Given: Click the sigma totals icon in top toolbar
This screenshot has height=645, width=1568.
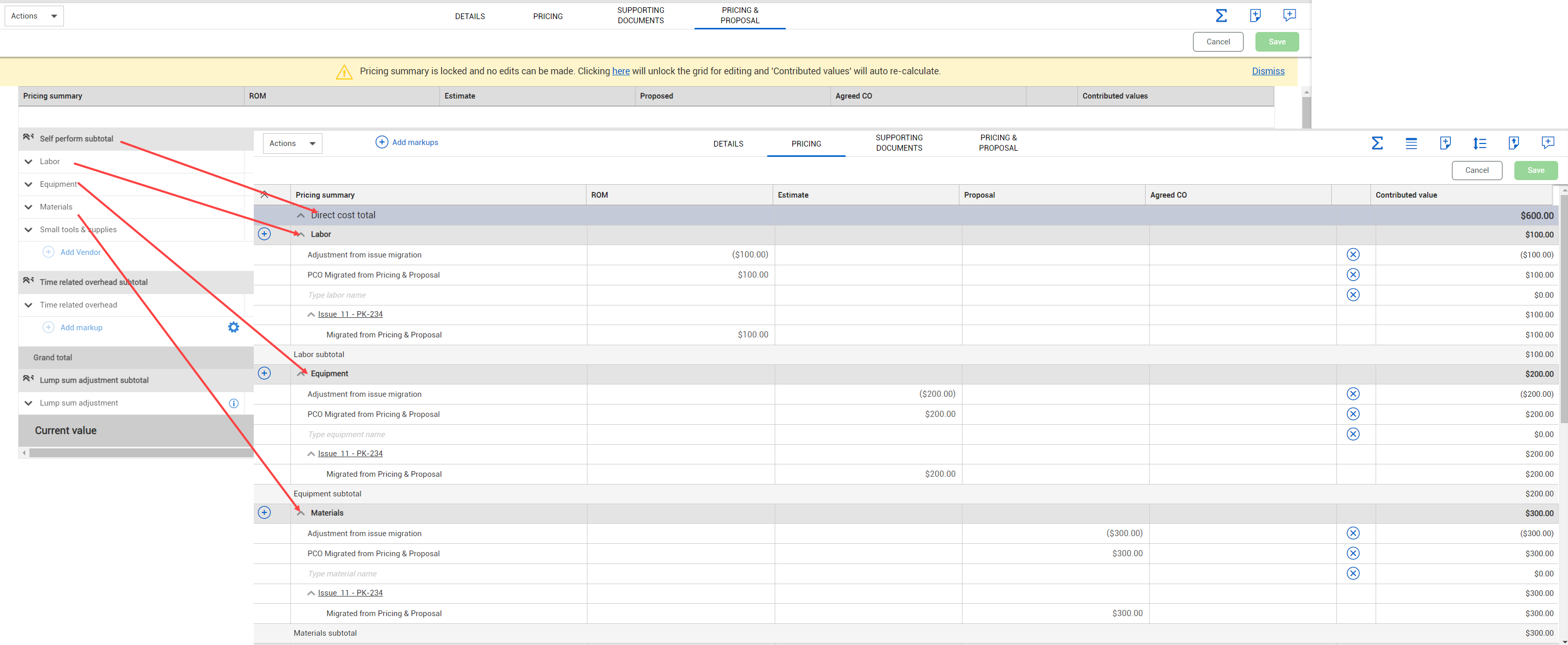Looking at the screenshot, I should 1221,16.
